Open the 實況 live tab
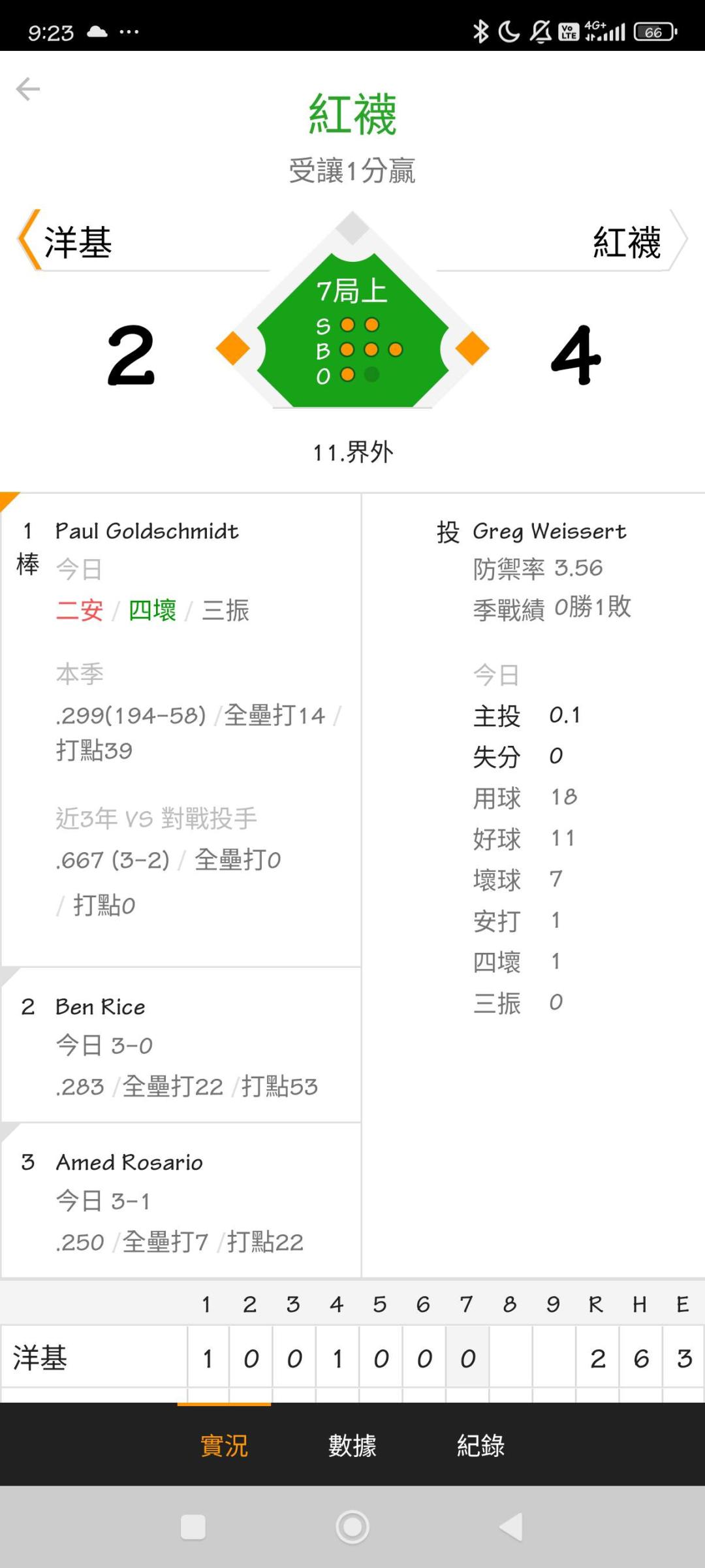Screen dimensions: 705x1568 pyautogui.click(x=224, y=1445)
